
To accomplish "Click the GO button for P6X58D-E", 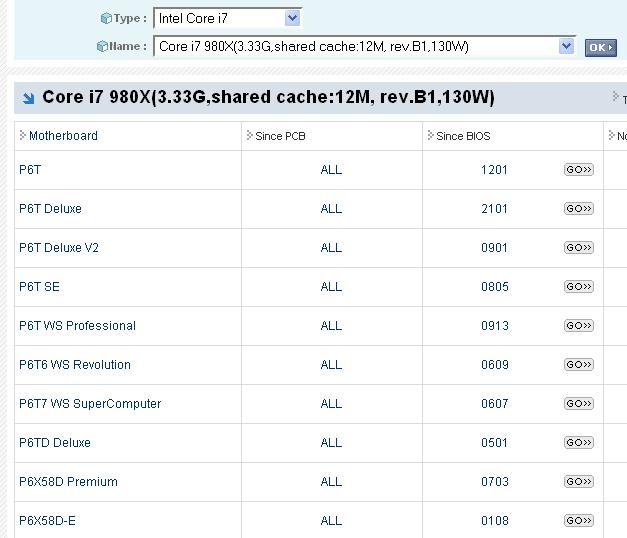I will (x=579, y=520).
